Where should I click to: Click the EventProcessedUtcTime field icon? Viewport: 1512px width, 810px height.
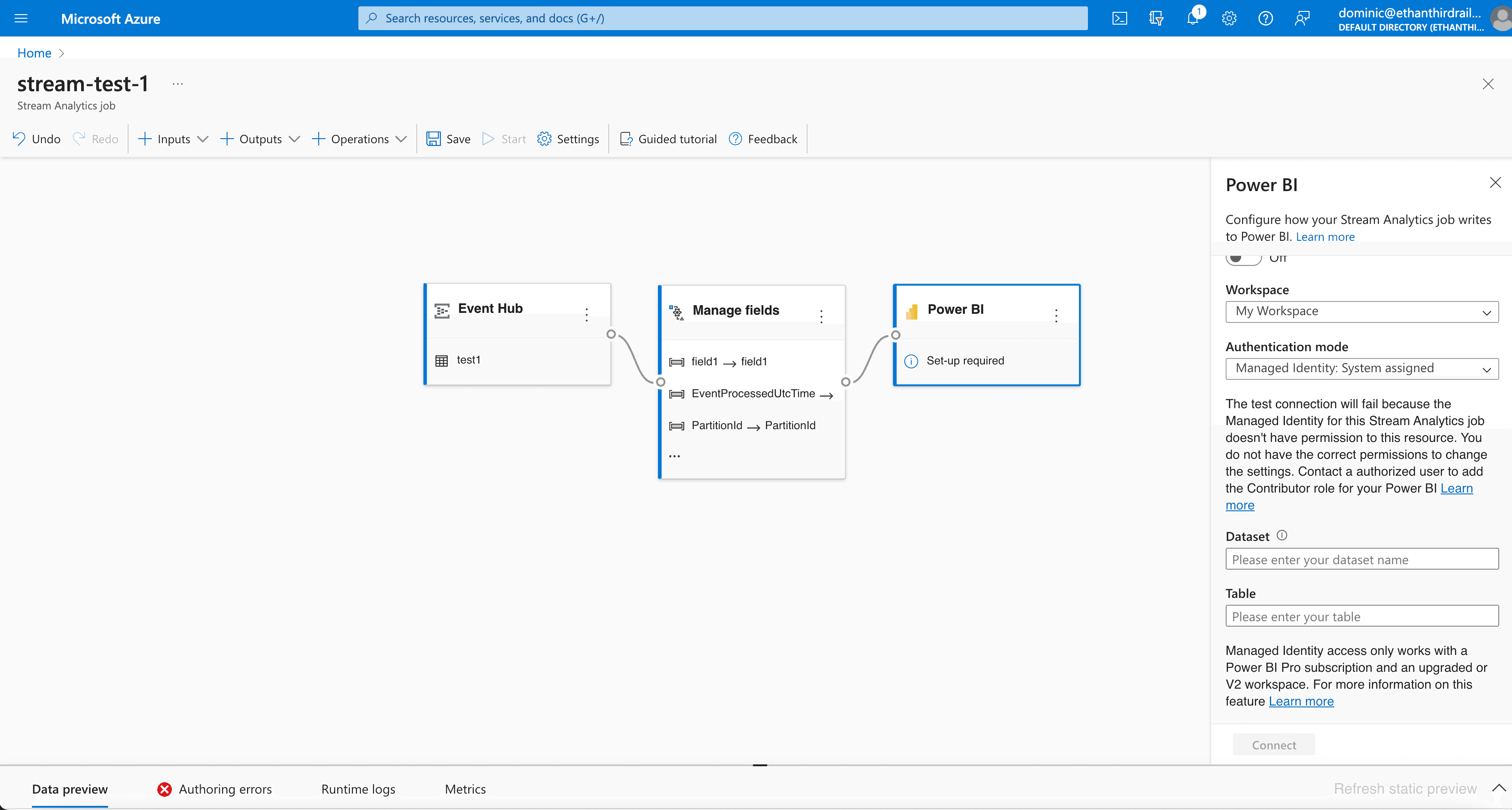point(676,394)
